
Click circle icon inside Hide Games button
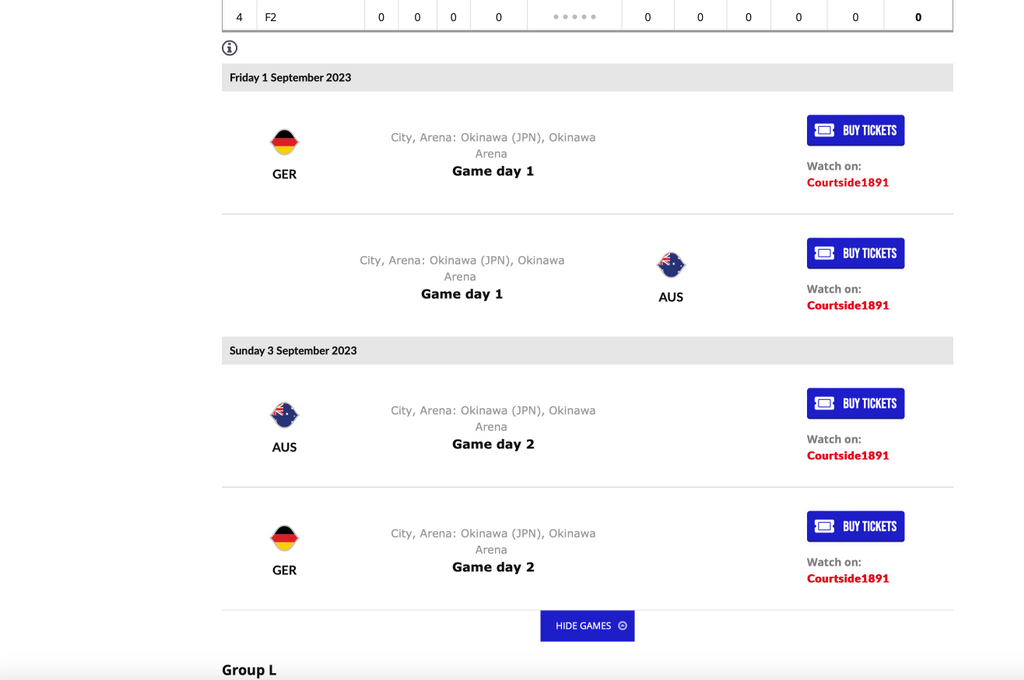pos(623,626)
